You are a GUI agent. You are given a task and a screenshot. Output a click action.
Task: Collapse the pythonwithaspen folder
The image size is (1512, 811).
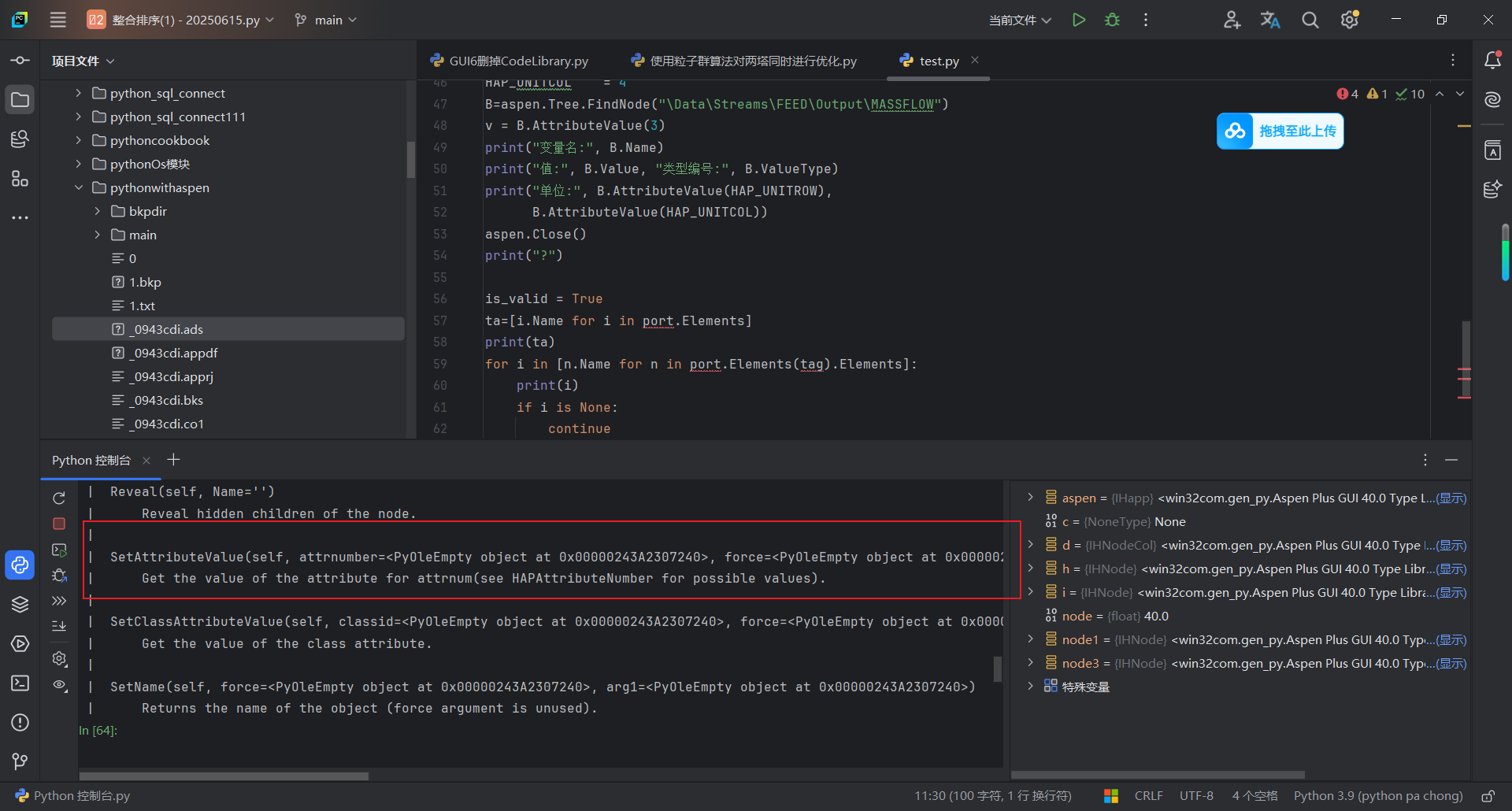79,187
